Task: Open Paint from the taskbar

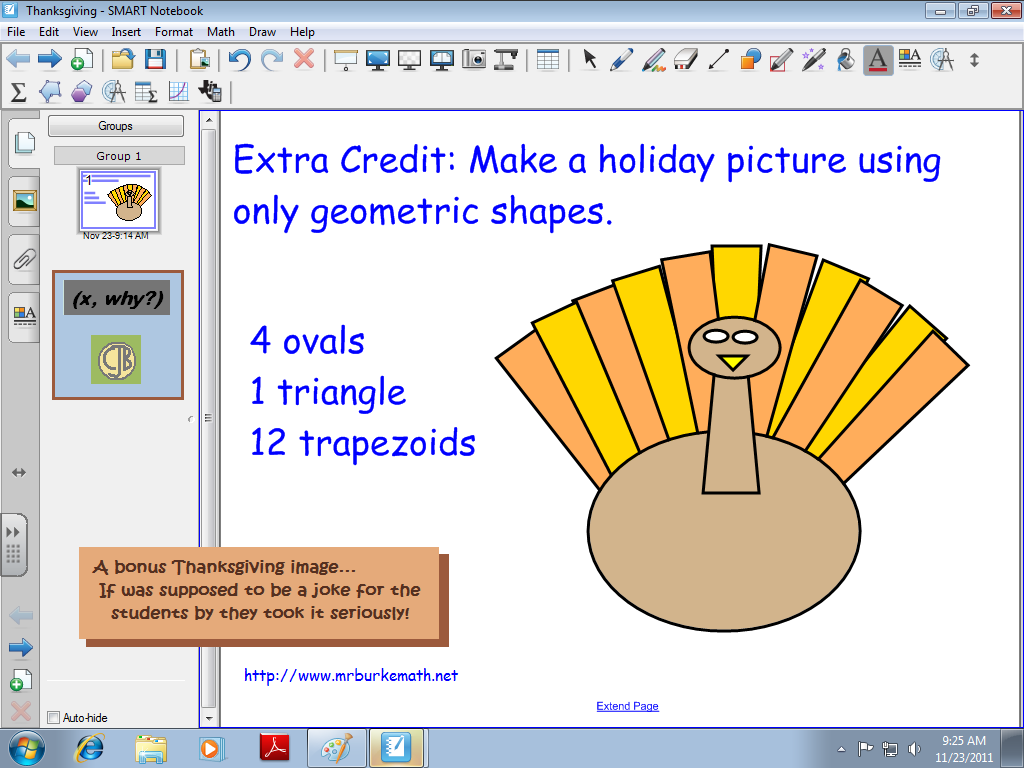Action: click(x=336, y=748)
